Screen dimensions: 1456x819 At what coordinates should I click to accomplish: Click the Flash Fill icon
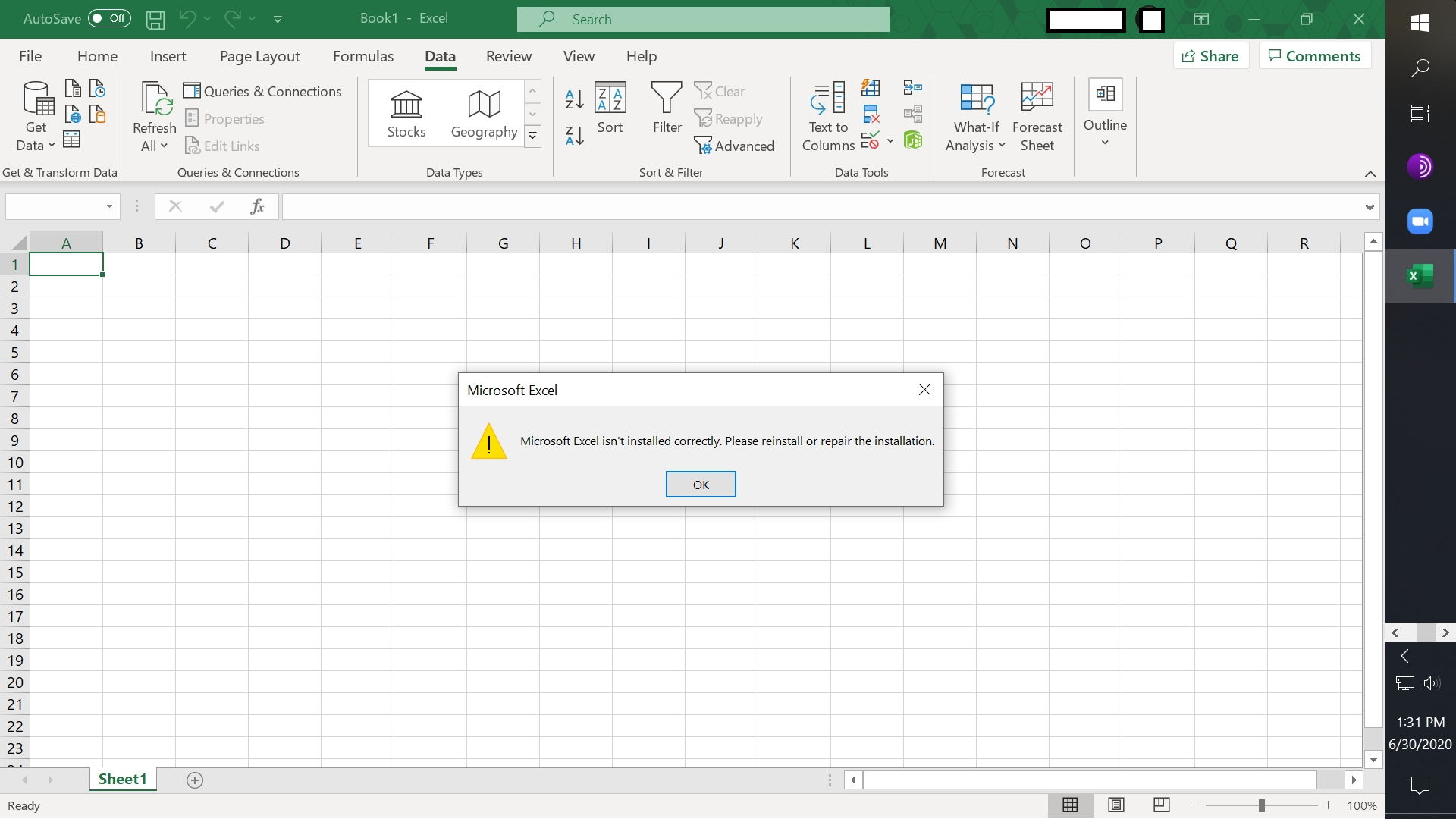point(871,88)
